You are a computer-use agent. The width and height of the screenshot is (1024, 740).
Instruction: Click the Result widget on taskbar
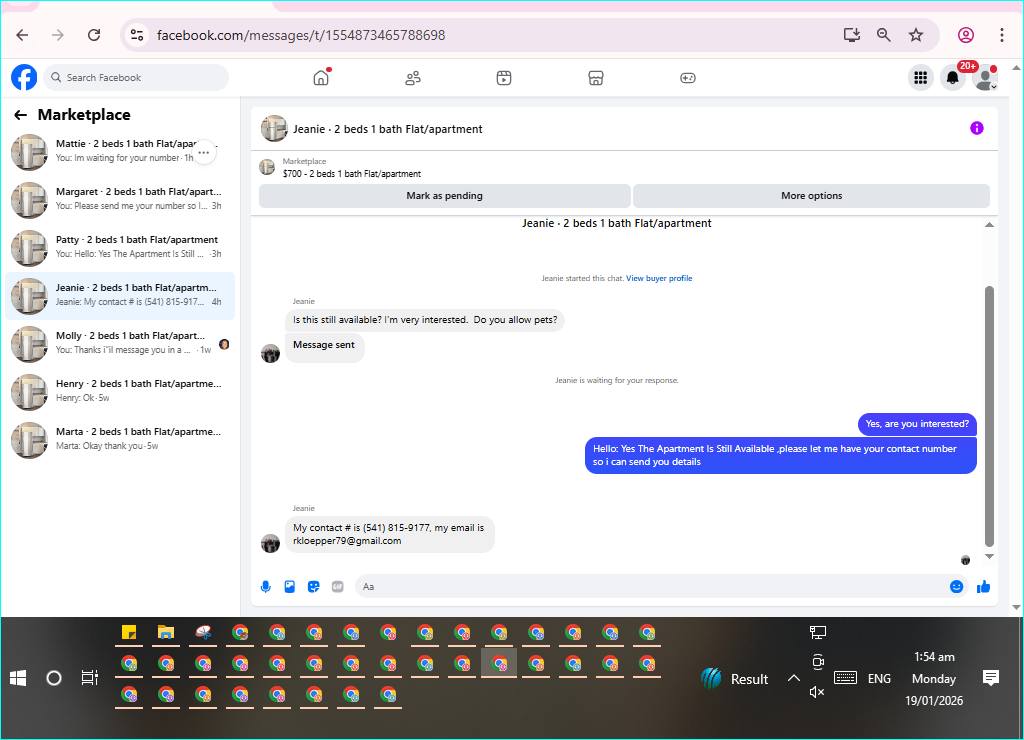click(x=735, y=679)
